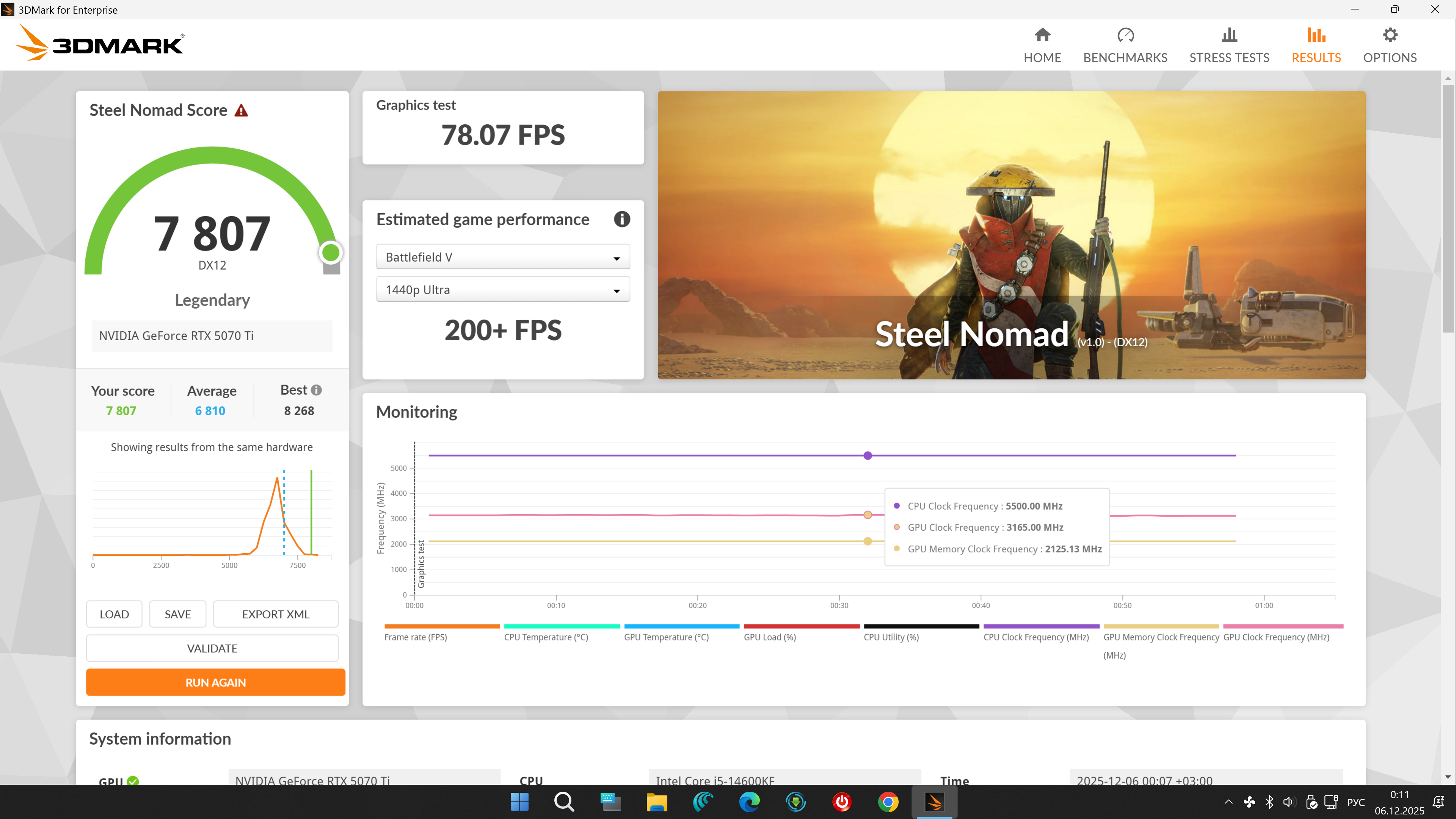This screenshot has width=1456, height=819.
Task: Click the score warning triangle icon
Action: (242, 111)
